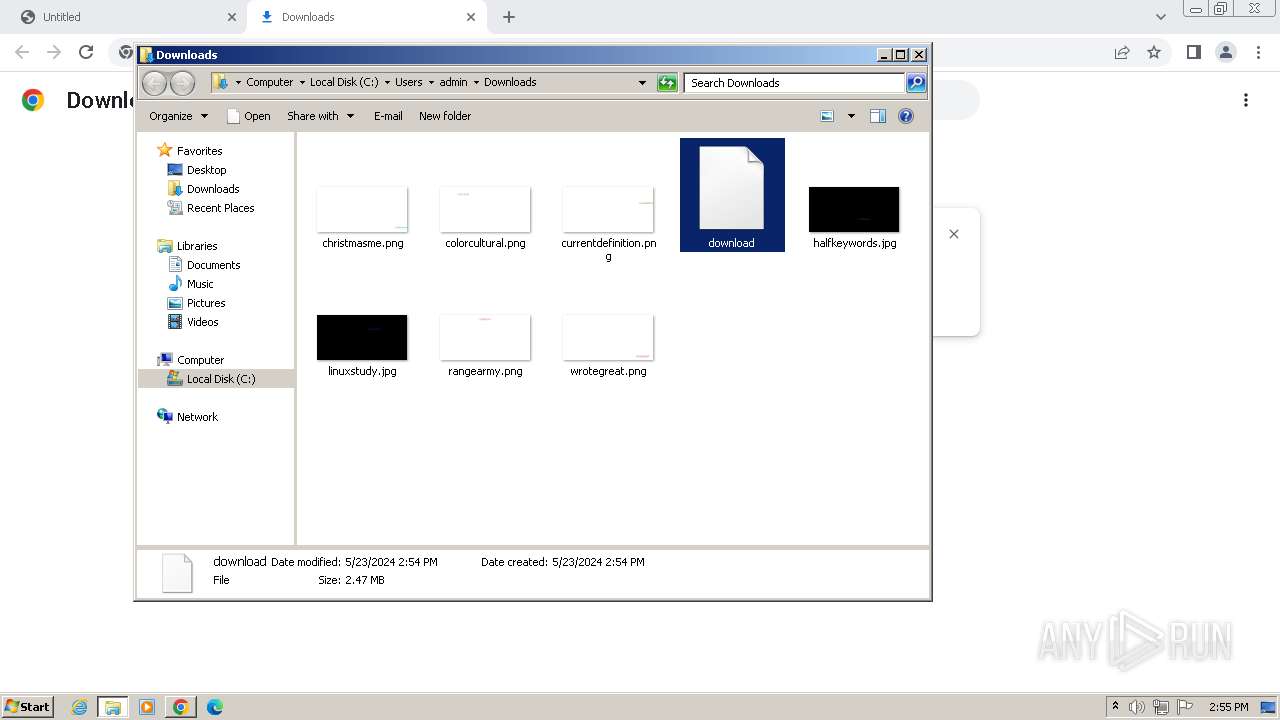Select Desktop under Favorites

(206, 170)
